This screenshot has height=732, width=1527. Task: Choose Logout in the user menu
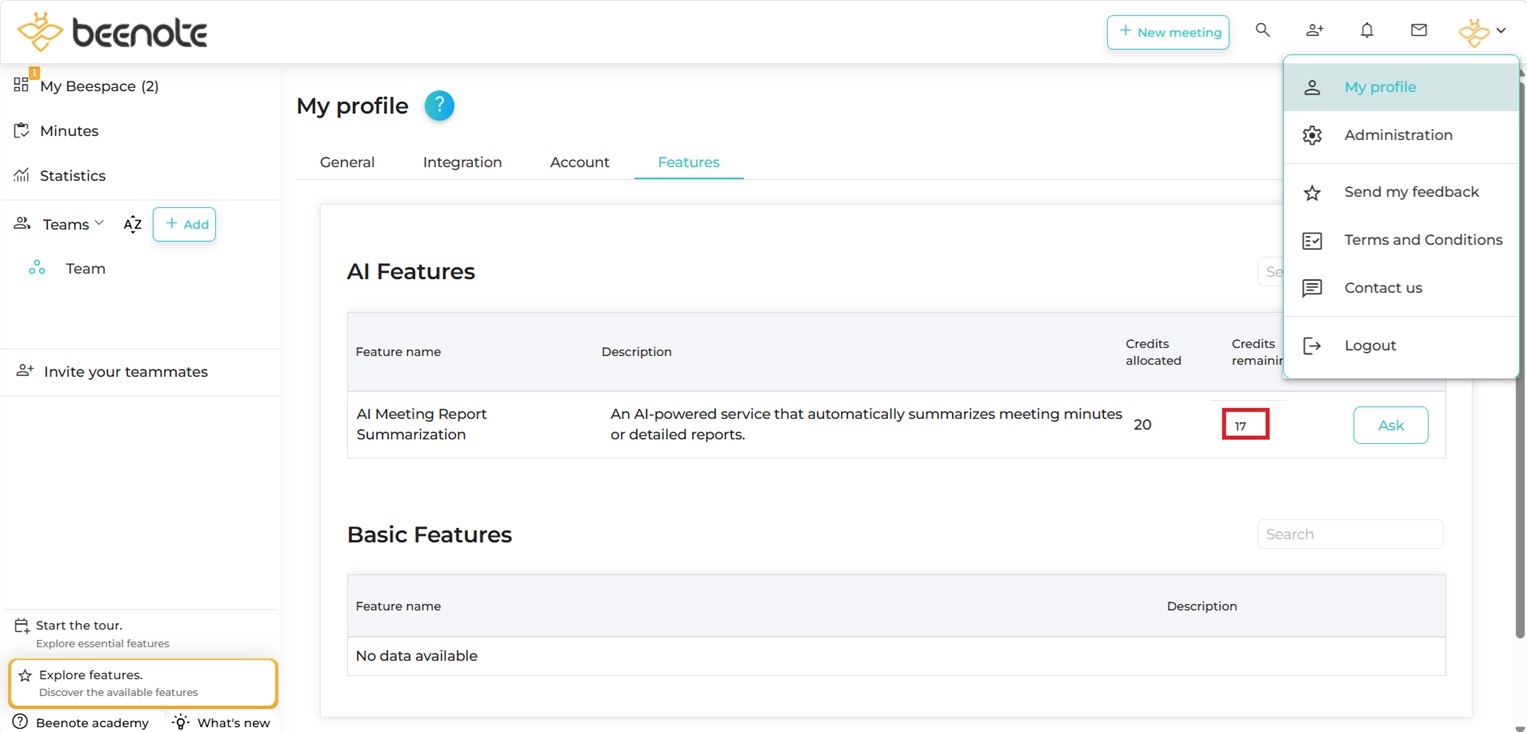click(1370, 346)
